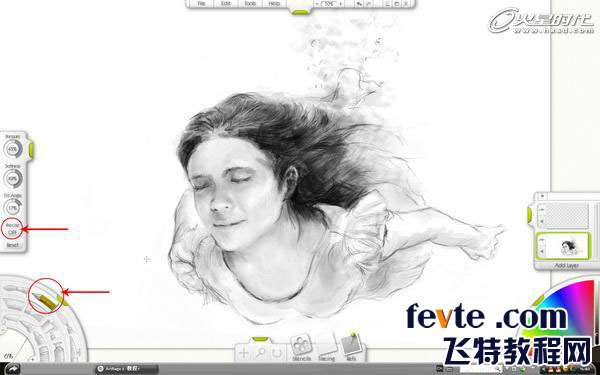Open the File menu
The height and width of the screenshot is (375, 600).
[201, 3]
